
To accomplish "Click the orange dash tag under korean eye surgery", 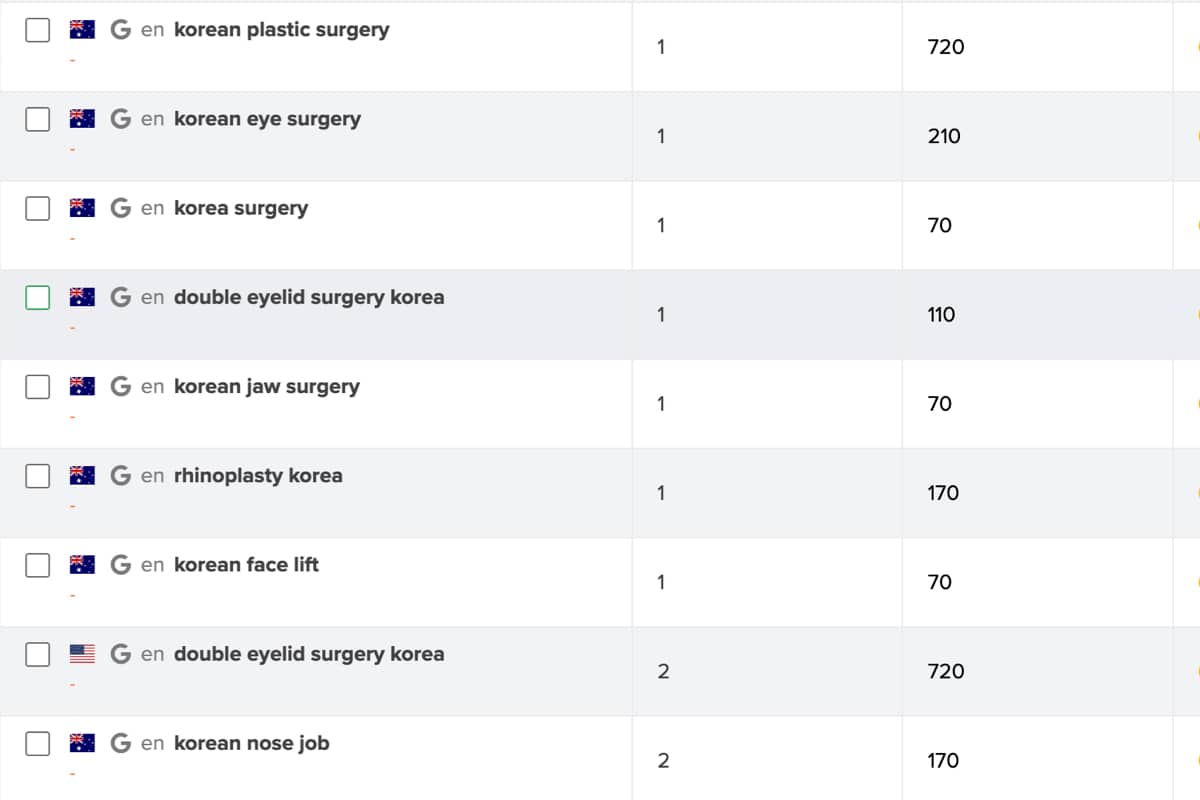I will coord(72,150).
